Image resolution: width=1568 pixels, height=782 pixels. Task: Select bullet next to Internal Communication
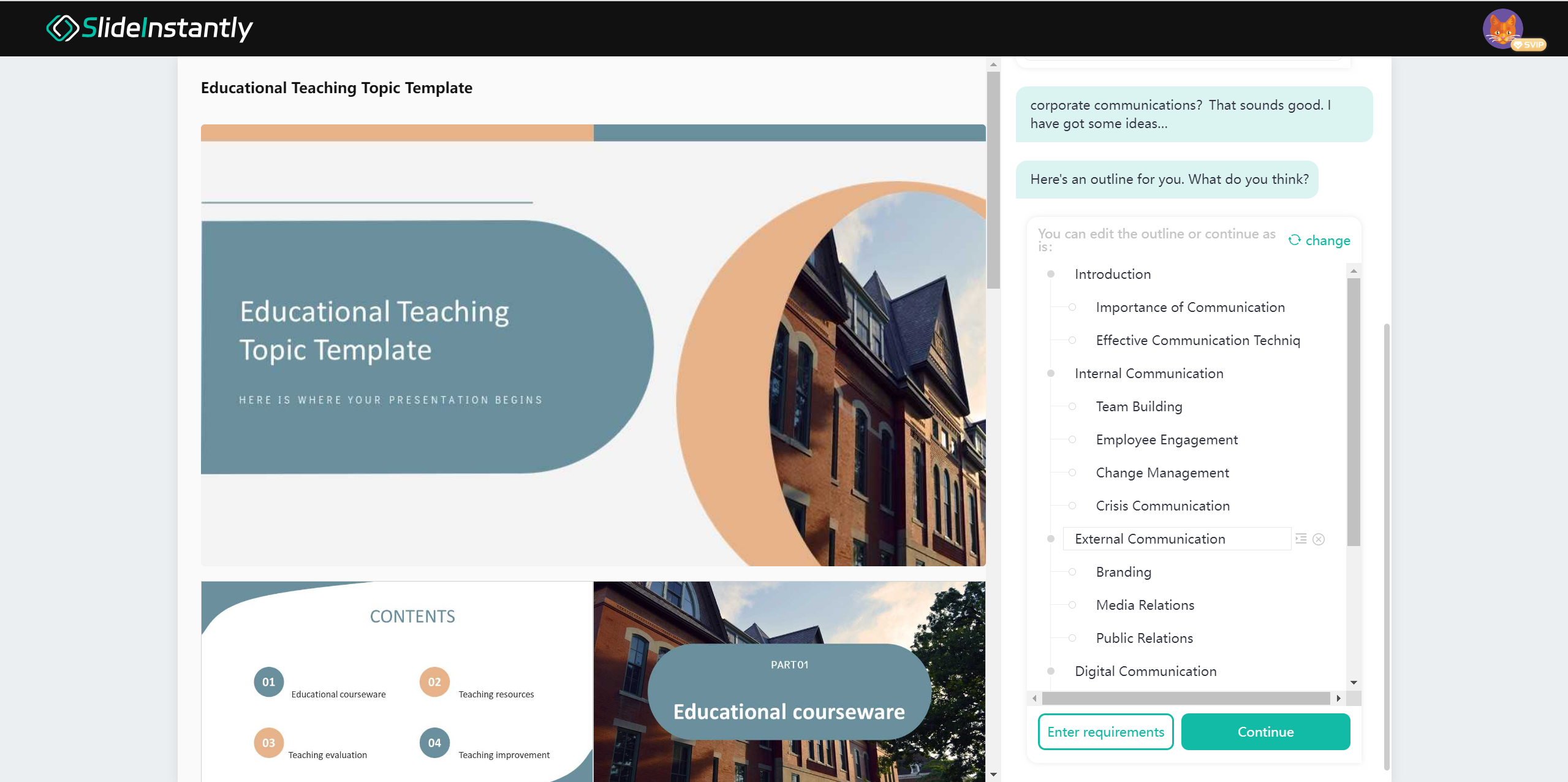click(x=1051, y=373)
